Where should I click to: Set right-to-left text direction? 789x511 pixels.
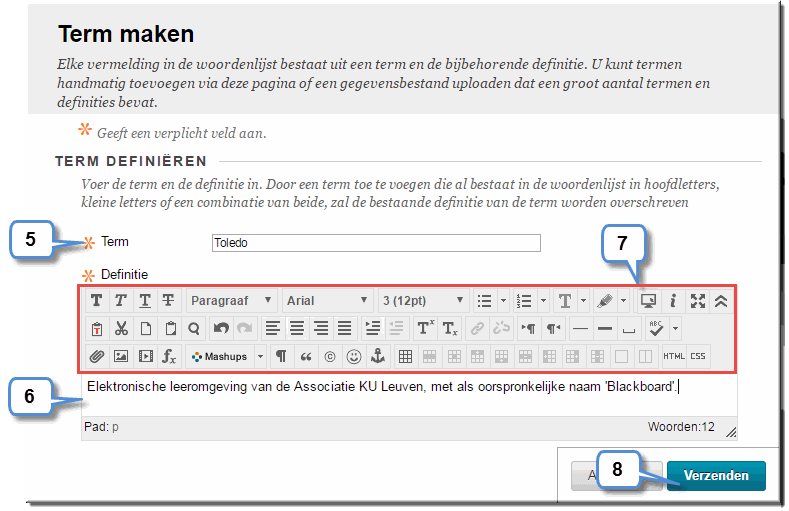click(x=554, y=329)
